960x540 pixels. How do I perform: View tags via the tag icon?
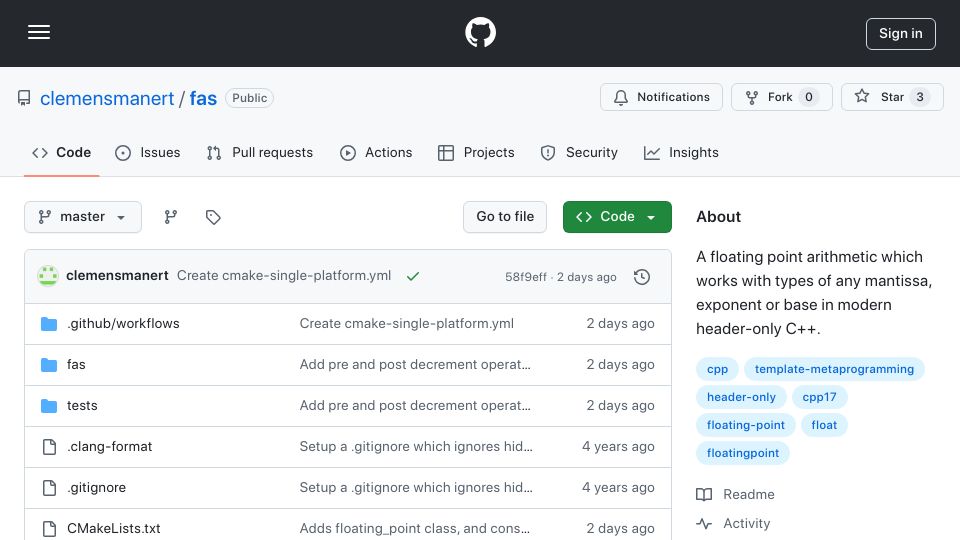click(213, 217)
